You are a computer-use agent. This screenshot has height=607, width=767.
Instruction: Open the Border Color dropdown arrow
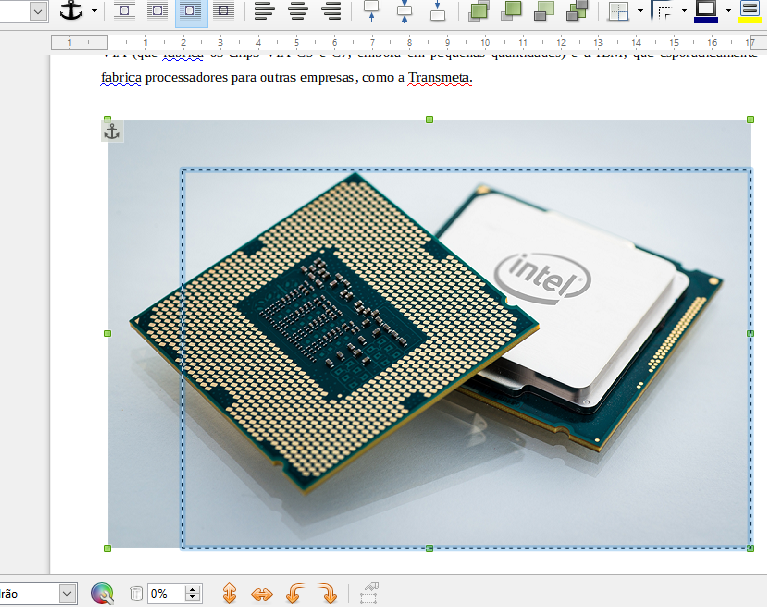(728, 10)
